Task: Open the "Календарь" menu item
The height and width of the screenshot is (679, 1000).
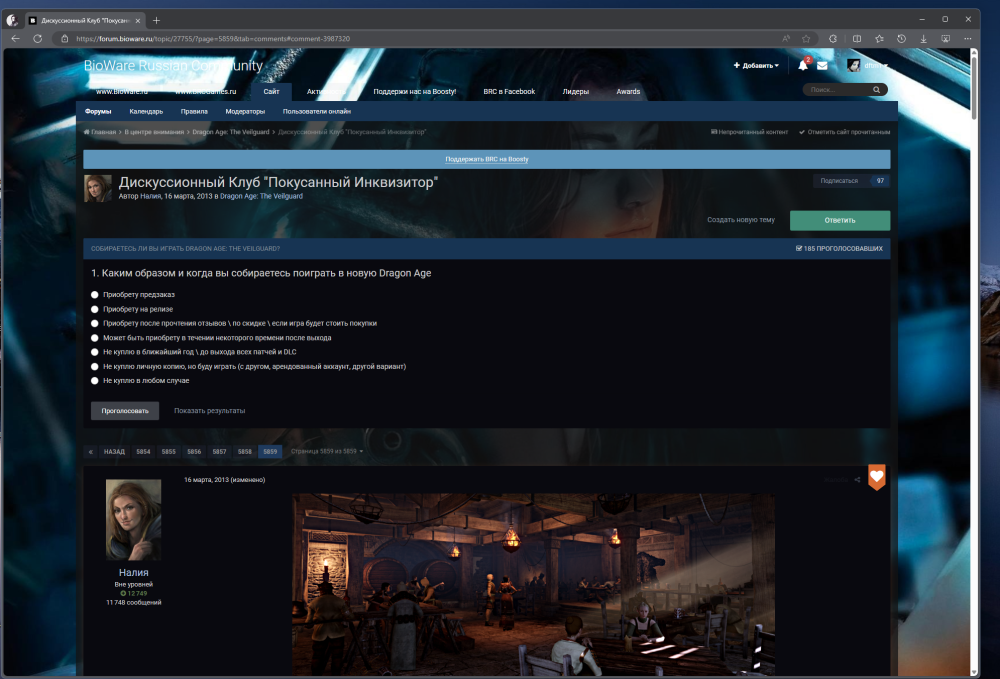Action: (146, 112)
